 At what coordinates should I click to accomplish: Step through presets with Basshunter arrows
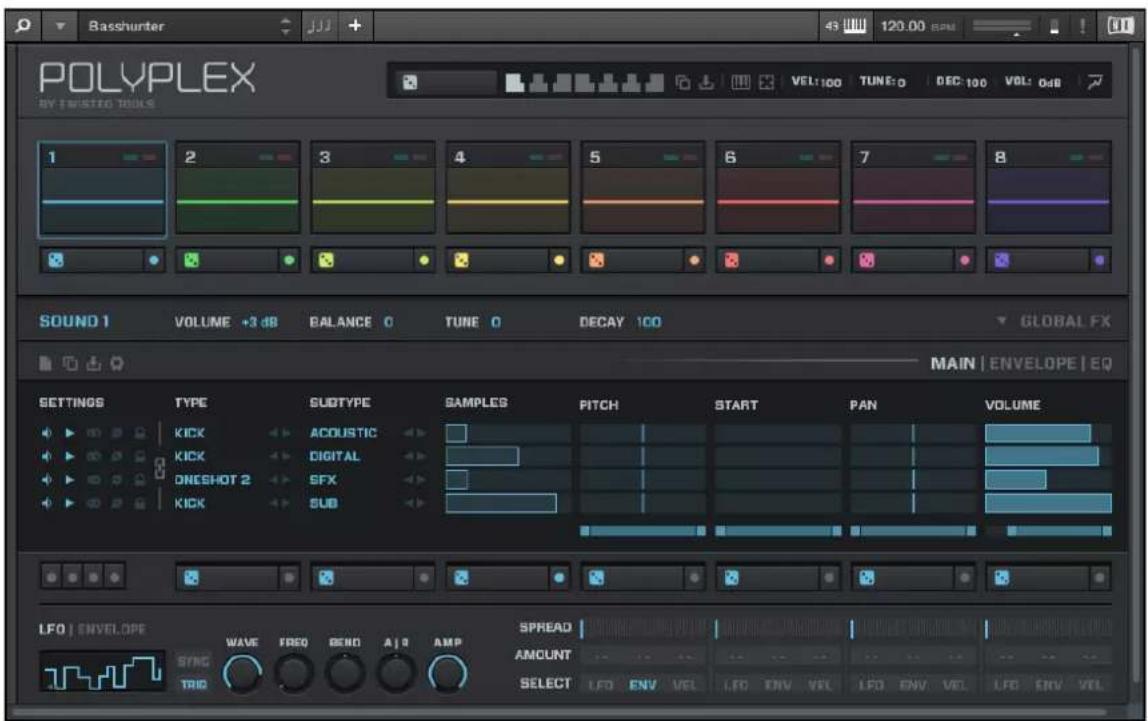tap(286, 26)
